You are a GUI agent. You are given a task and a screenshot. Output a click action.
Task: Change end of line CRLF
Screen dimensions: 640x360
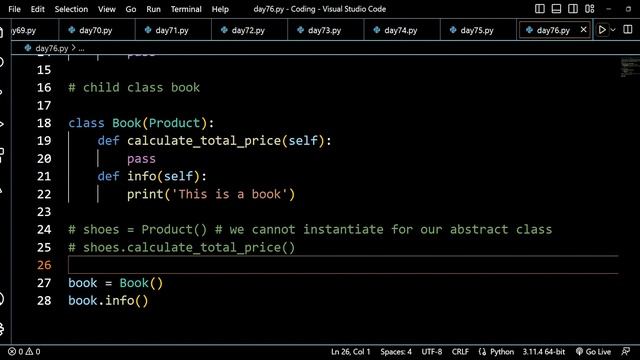pos(460,351)
